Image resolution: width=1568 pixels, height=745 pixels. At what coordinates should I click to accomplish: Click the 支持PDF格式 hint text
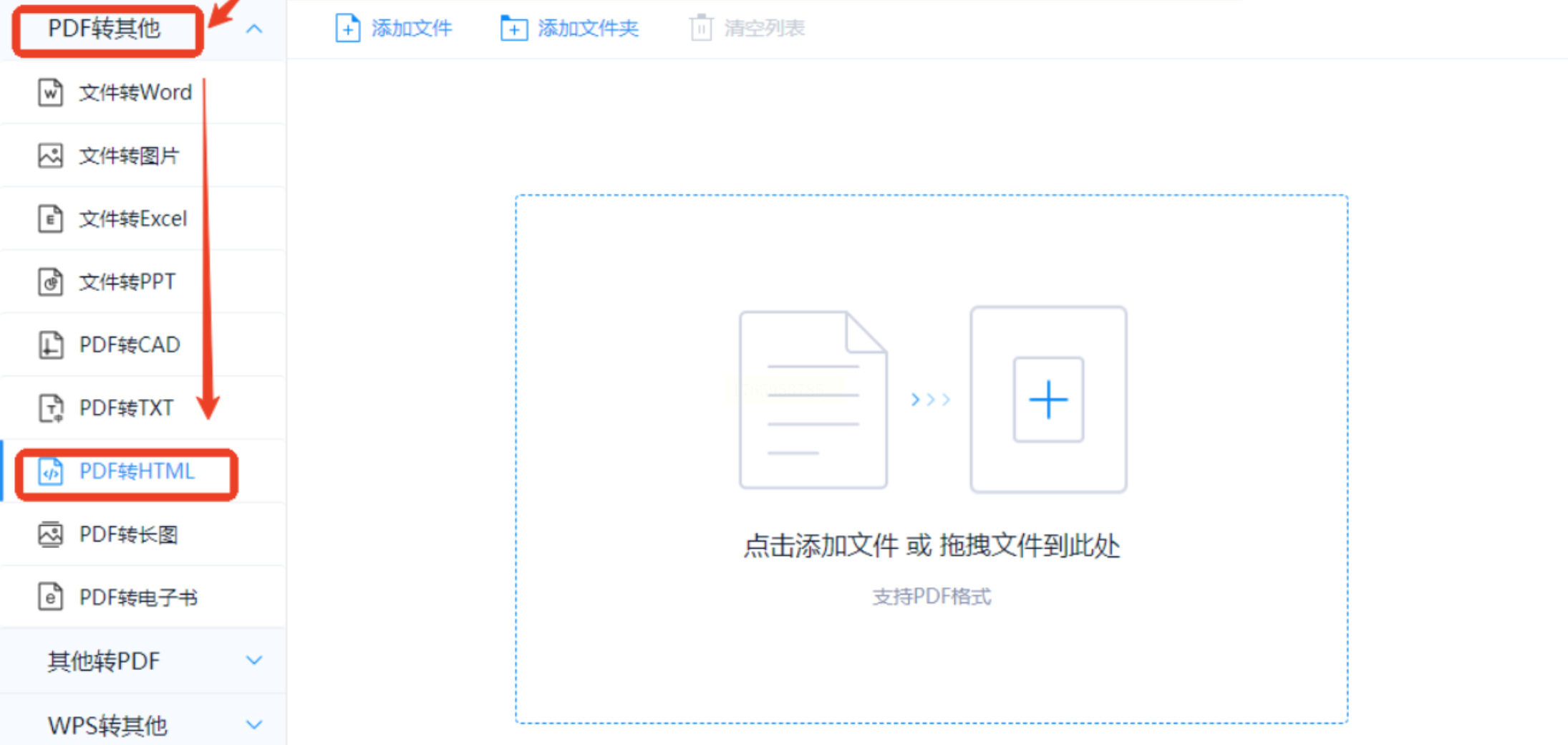coord(931,597)
